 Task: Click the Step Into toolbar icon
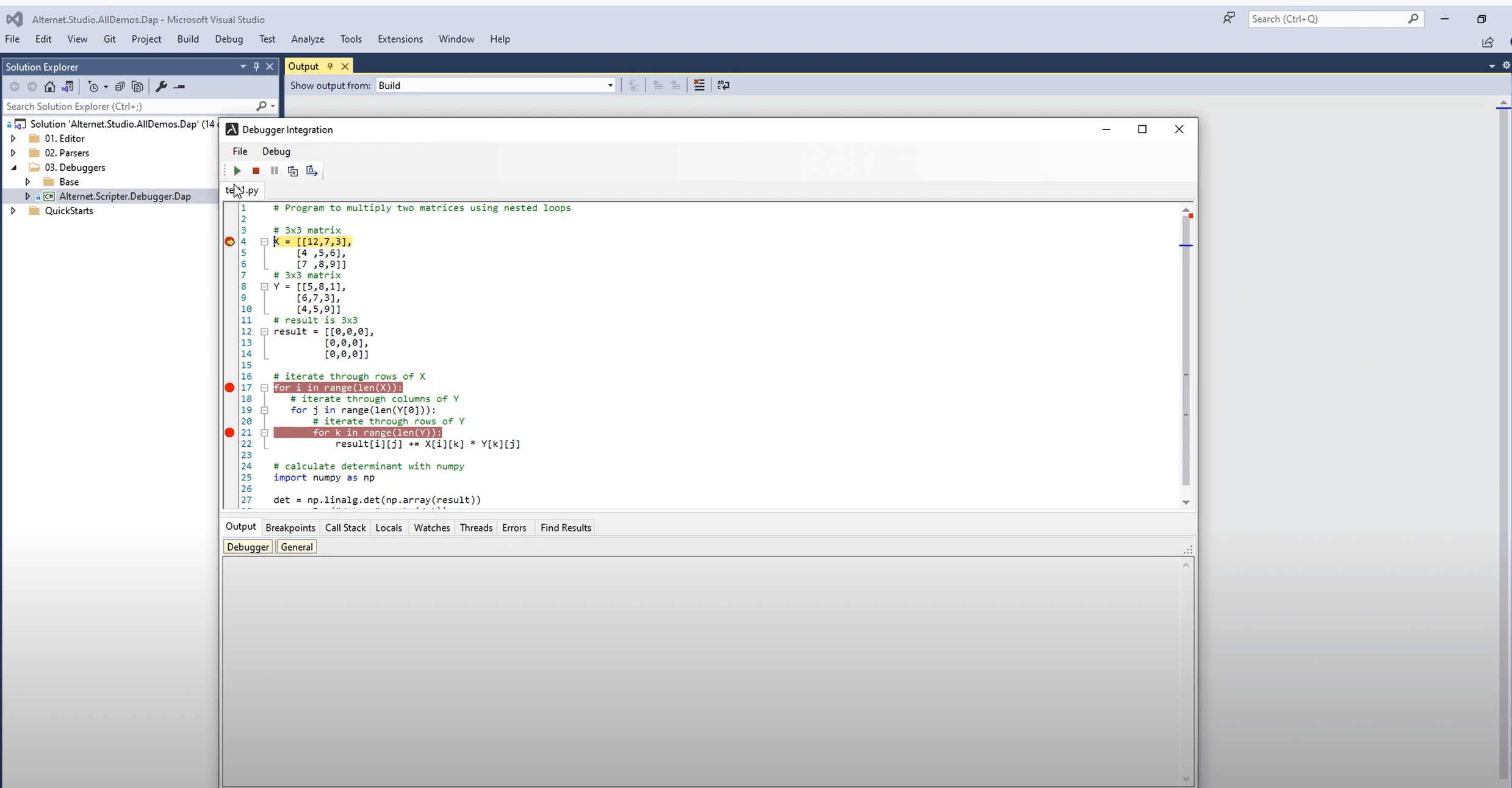(x=293, y=171)
